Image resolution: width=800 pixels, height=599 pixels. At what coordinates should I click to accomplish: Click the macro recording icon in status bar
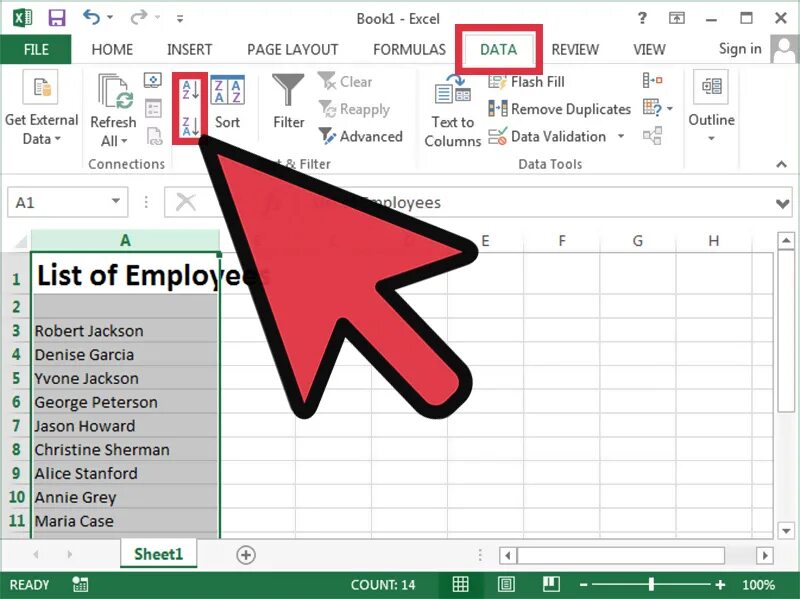pyautogui.click(x=80, y=584)
